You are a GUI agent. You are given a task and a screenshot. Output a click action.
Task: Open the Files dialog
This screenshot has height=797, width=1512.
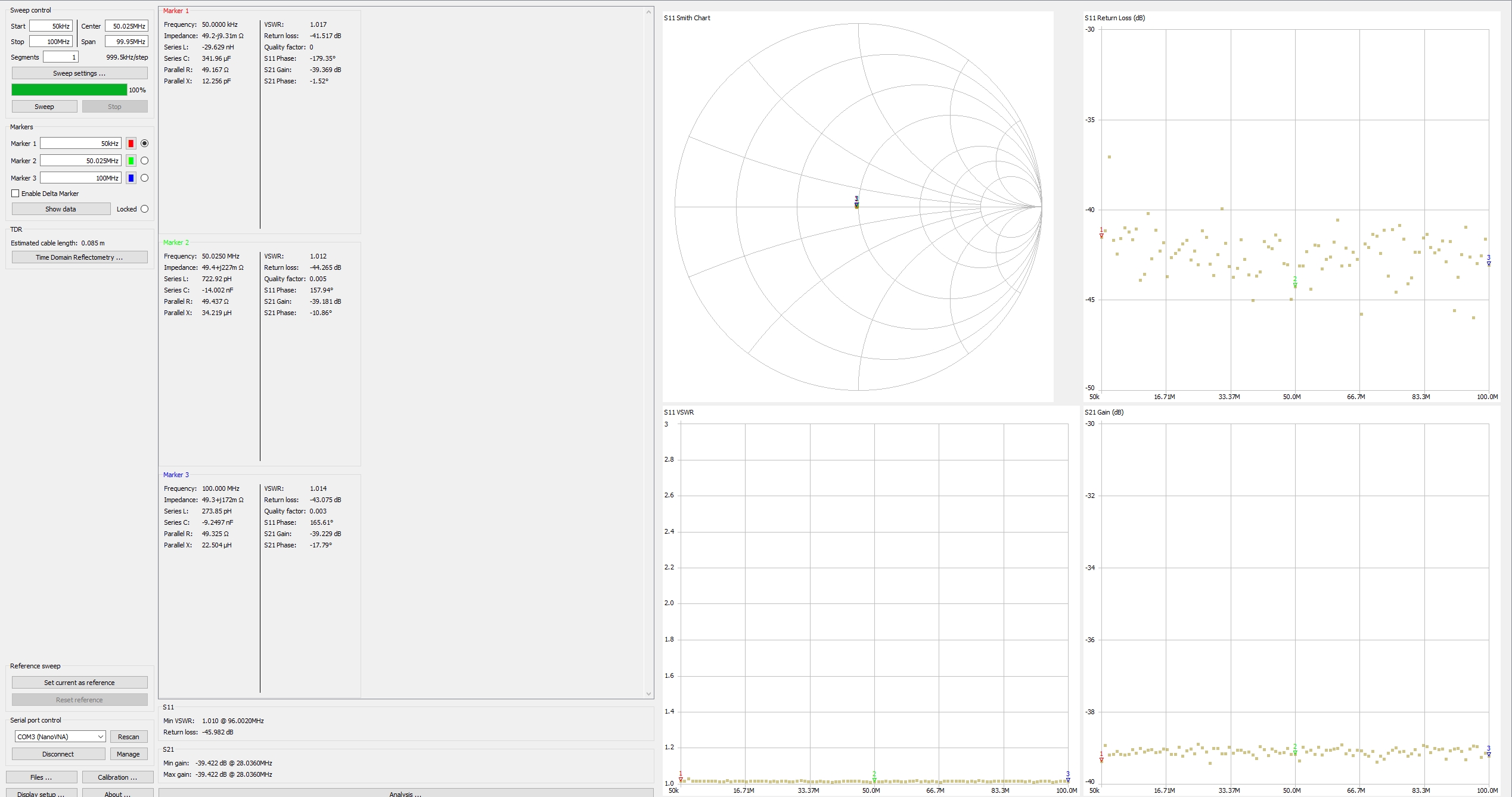point(41,777)
